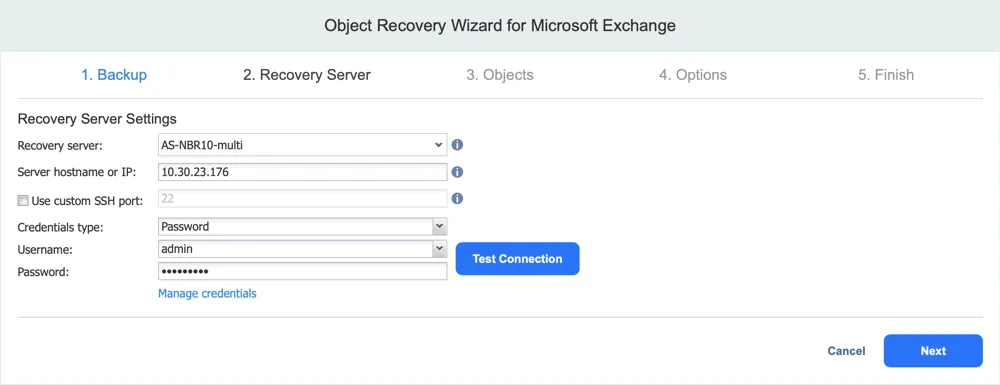Click into the Password field
This screenshot has height=385, width=1000.
pos(302,272)
